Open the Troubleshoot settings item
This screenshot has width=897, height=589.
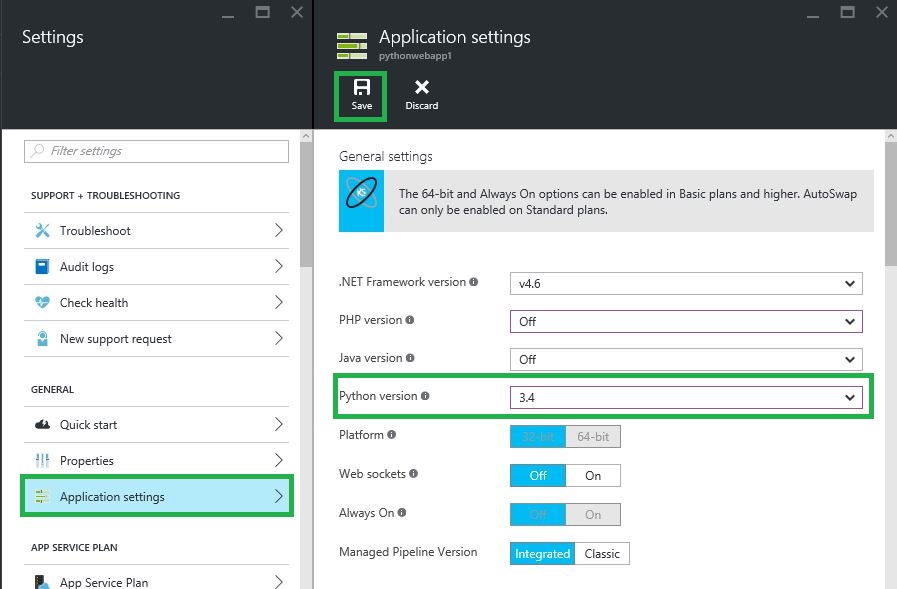click(156, 230)
